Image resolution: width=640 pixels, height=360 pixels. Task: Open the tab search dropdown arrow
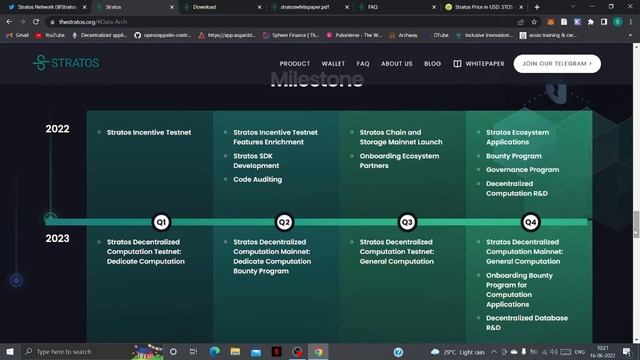click(573, 7)
